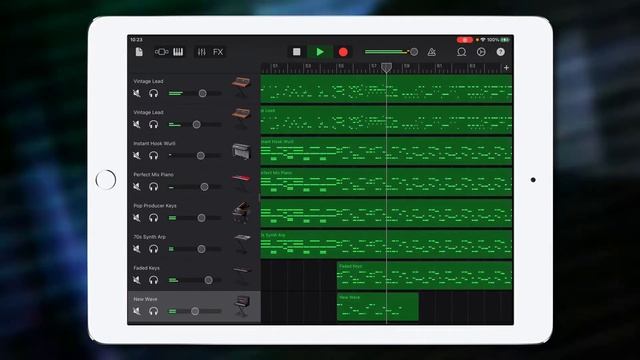Mute the Perfect Mix Piano track
Image resolution: width=640 pixels, height=360 pixels.
coord(137,187)
